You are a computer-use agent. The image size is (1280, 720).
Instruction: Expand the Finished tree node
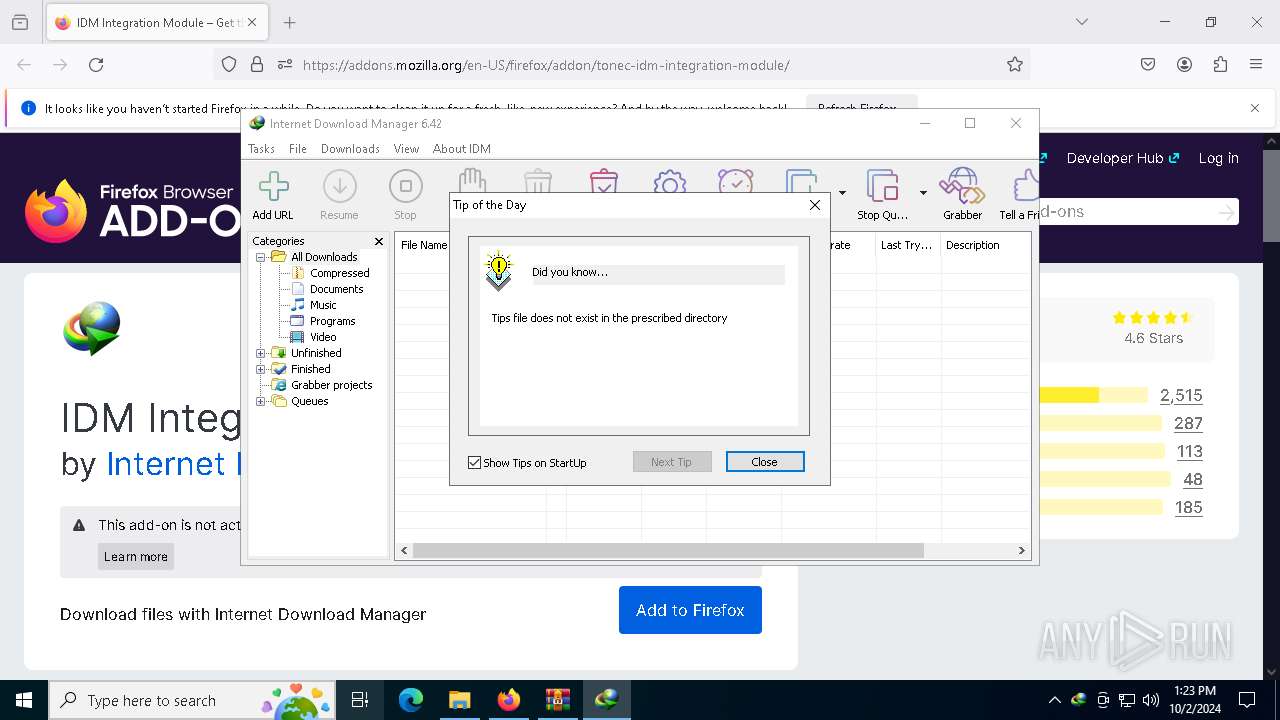[x=261, y=369]
